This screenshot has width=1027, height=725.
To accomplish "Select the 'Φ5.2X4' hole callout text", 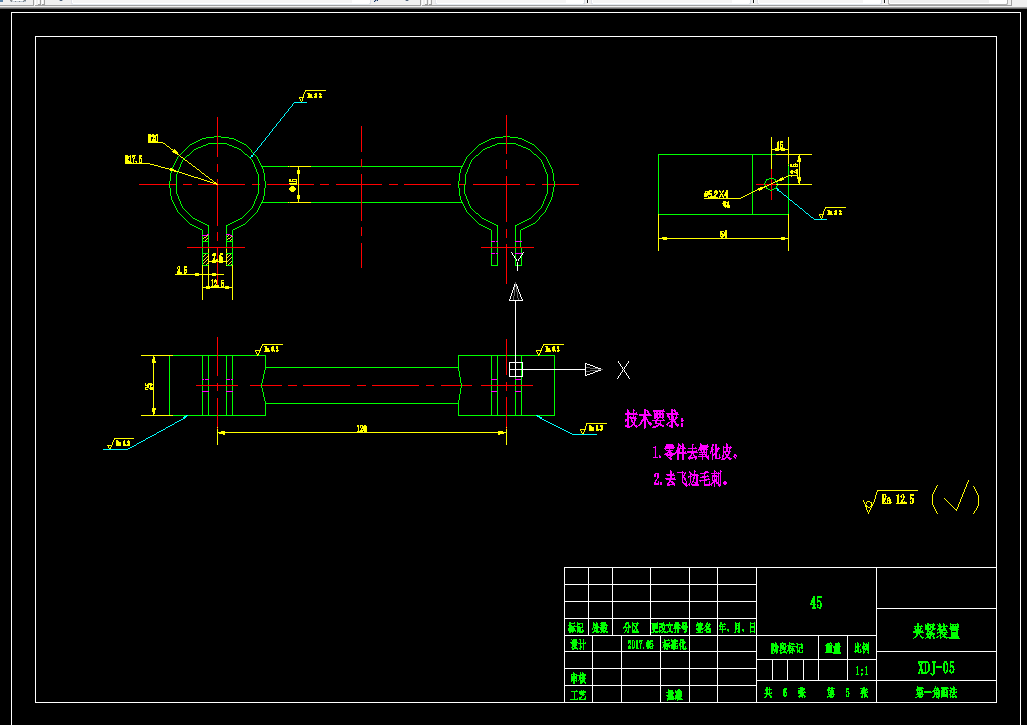I will [716, 195].
